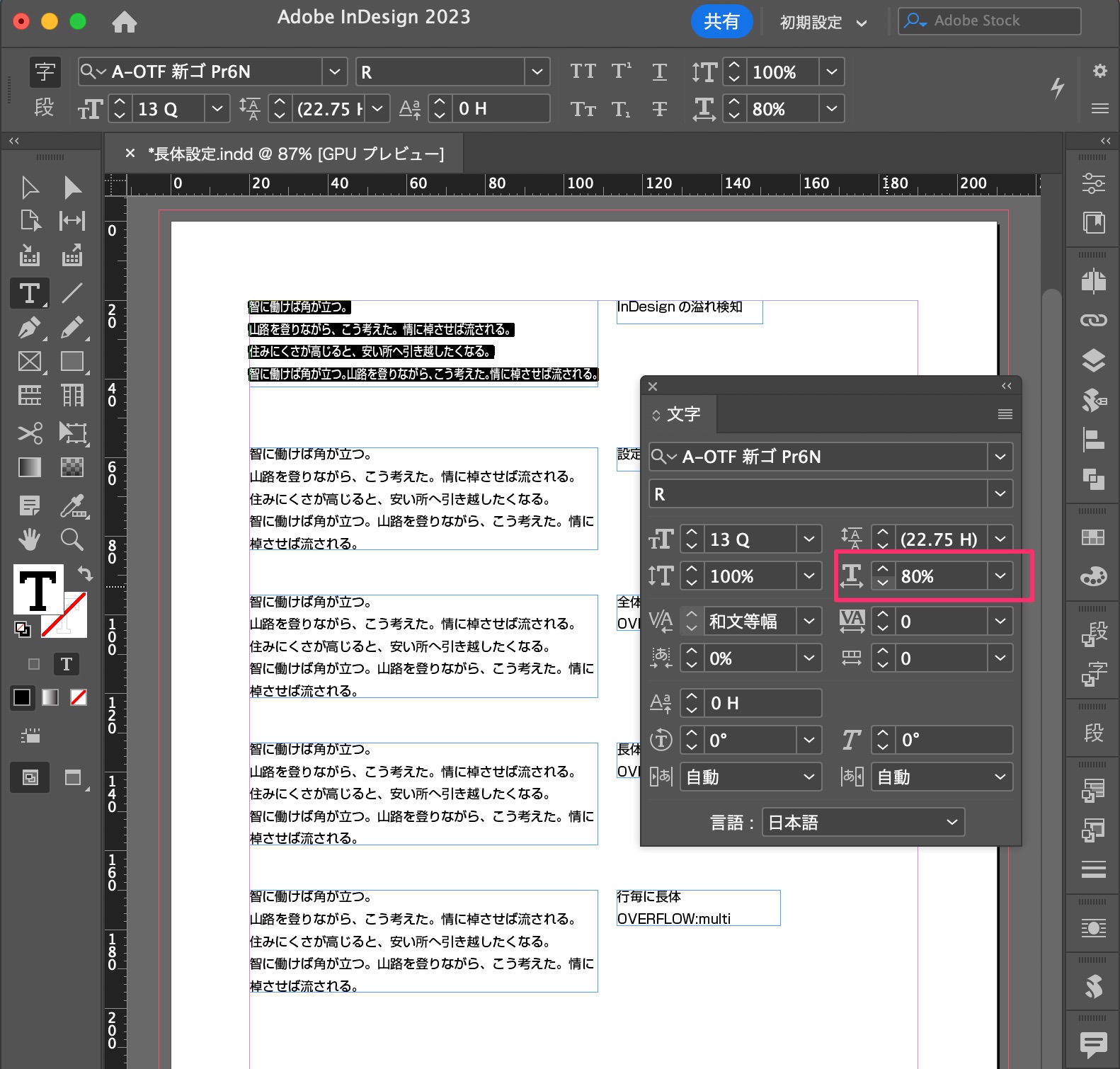Select the Gradient Feather tool
The image size is (1120, 1069).
click(72, 467)
